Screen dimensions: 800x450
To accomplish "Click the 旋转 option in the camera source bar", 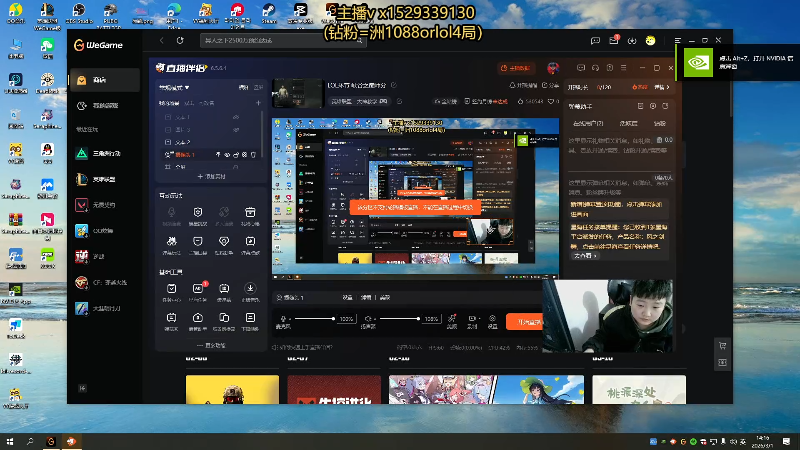I will click(x=366, y=297).
